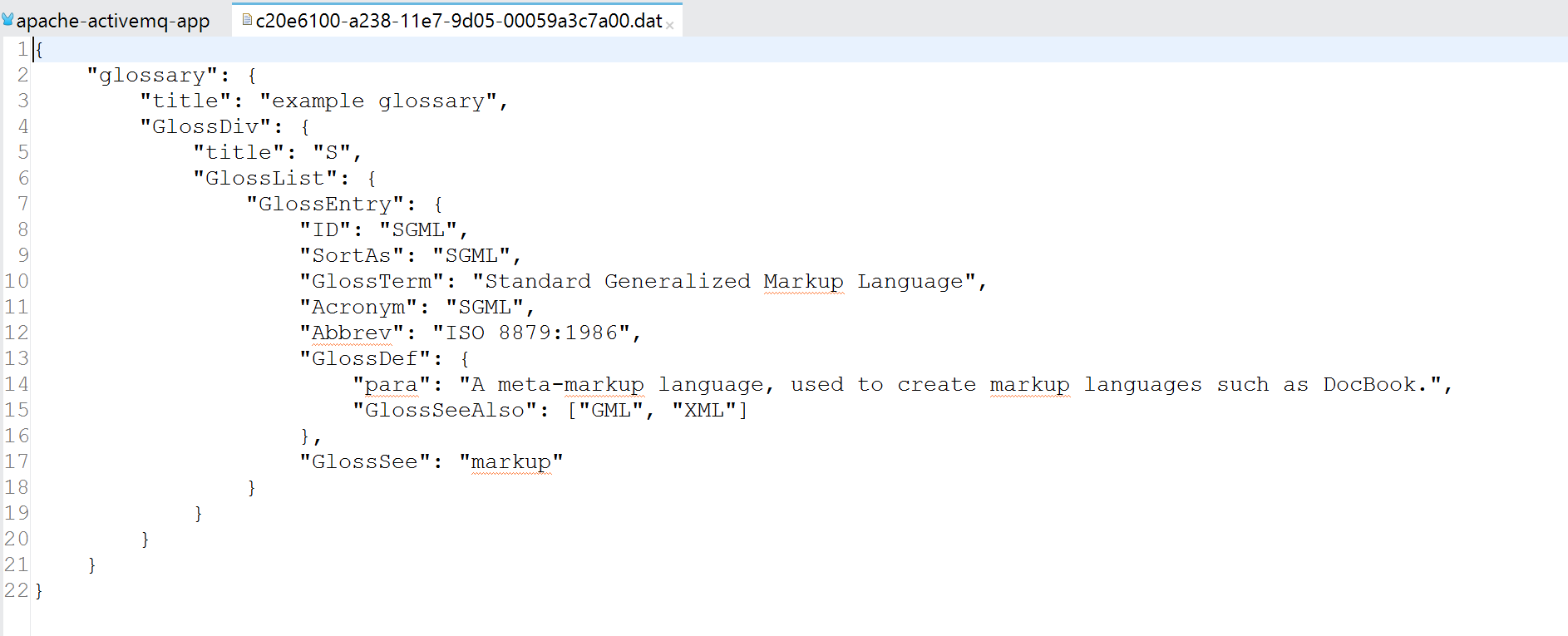Click the "GlossSee" key

point(365,462)
